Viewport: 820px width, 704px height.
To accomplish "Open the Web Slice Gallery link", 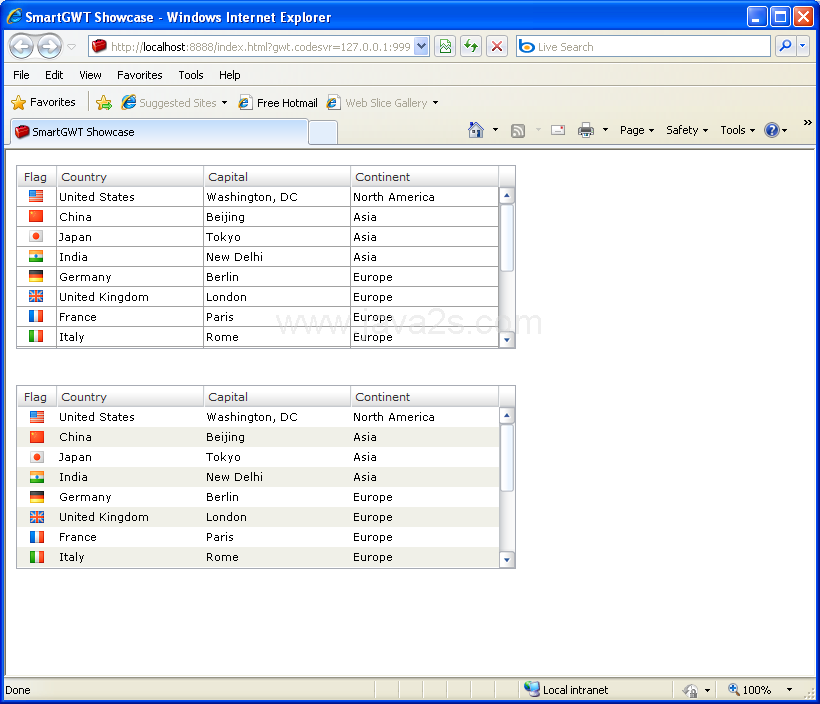I will [x=382, y=103].
